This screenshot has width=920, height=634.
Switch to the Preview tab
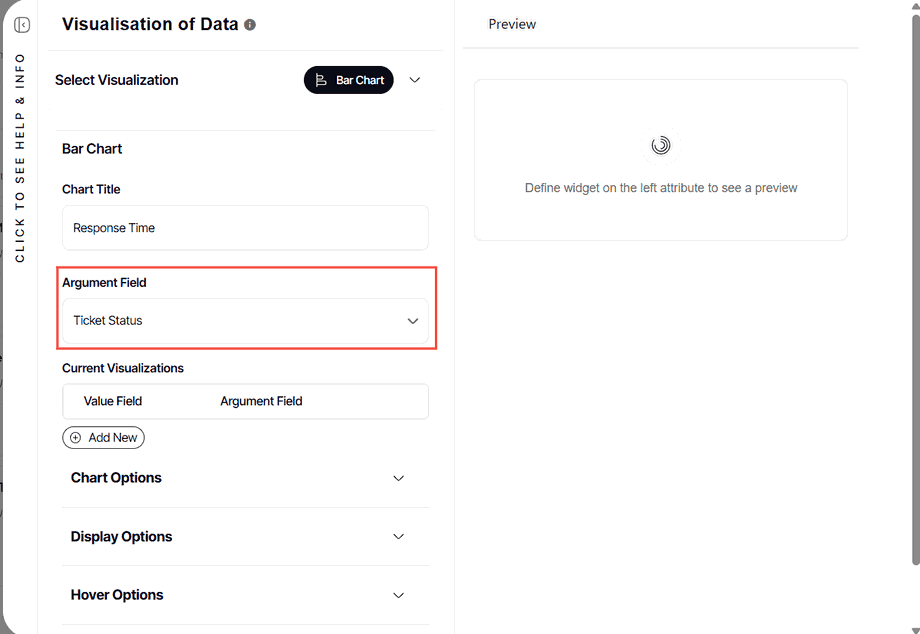tap(512, 24)
